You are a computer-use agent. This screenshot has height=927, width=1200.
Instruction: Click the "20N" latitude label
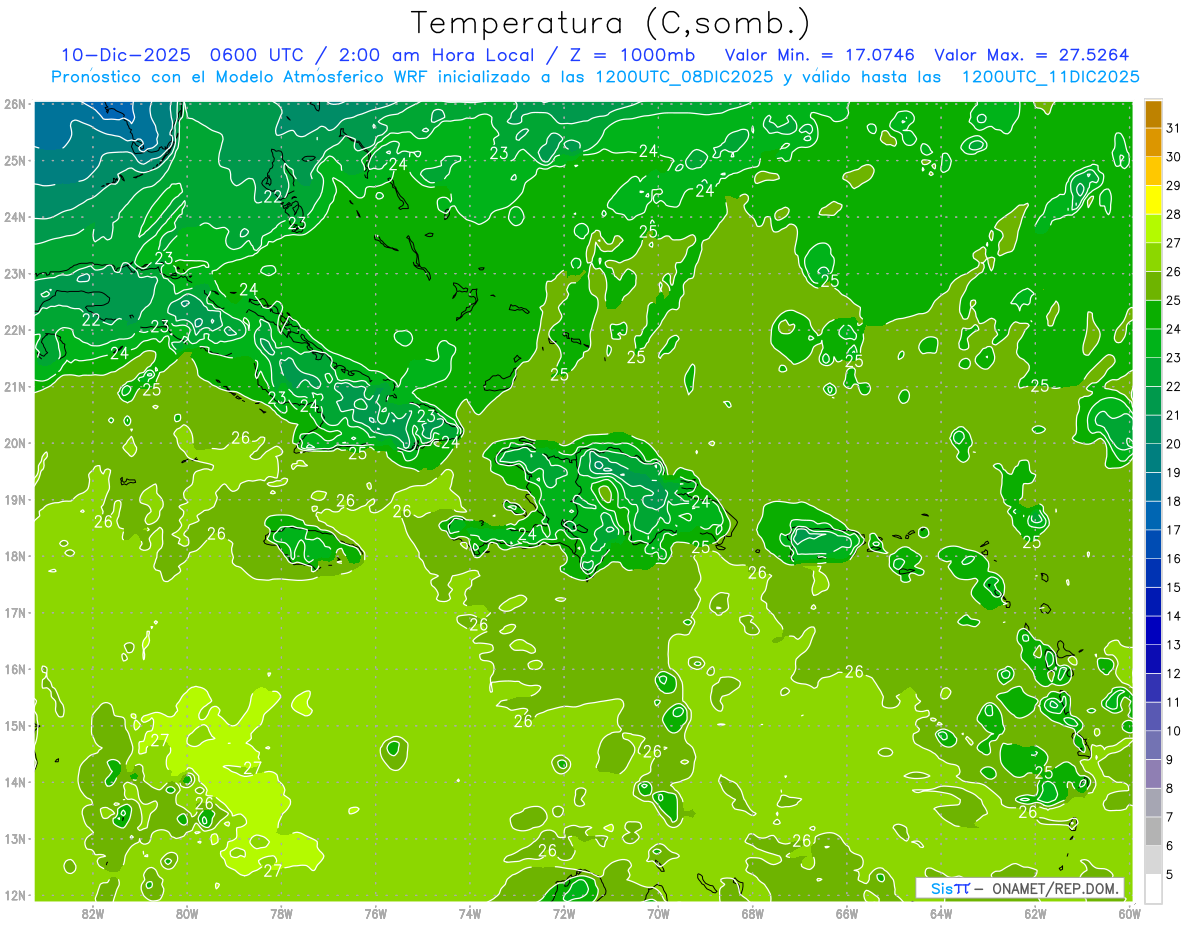(x=15, y=442)
